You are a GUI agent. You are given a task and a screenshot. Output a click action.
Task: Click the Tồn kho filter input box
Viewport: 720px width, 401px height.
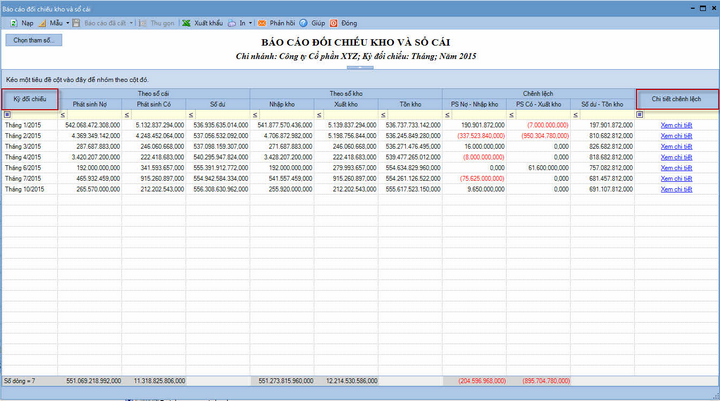tap(414, 115)
